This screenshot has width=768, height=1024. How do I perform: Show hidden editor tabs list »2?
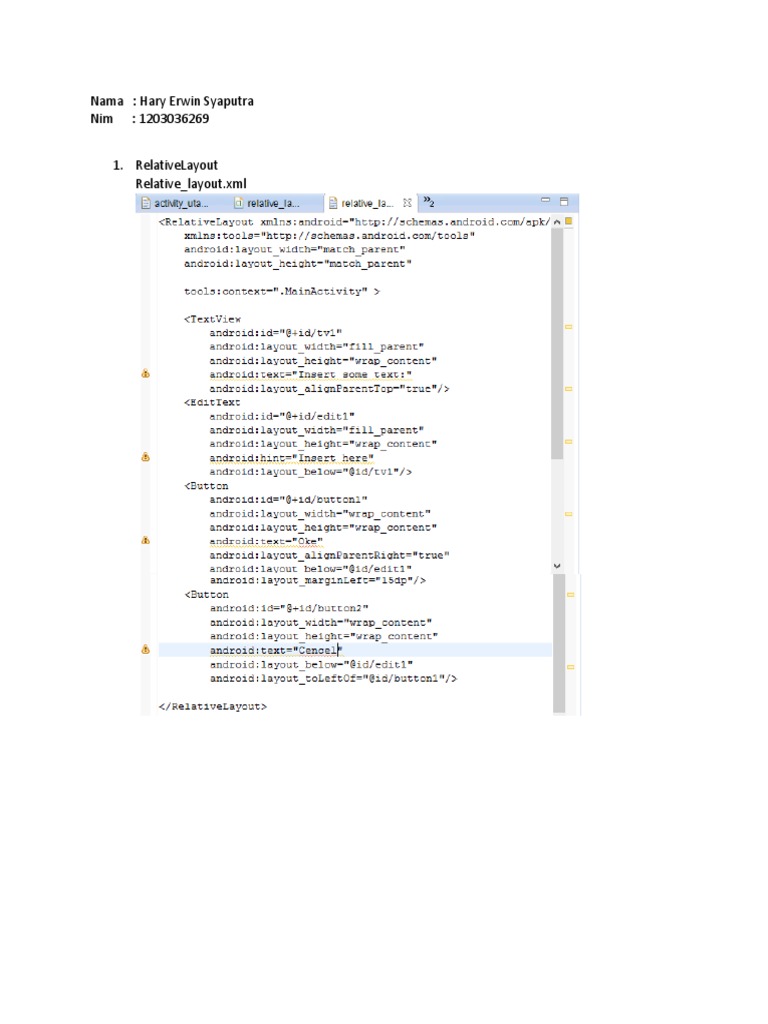click(x=428, y=202)
